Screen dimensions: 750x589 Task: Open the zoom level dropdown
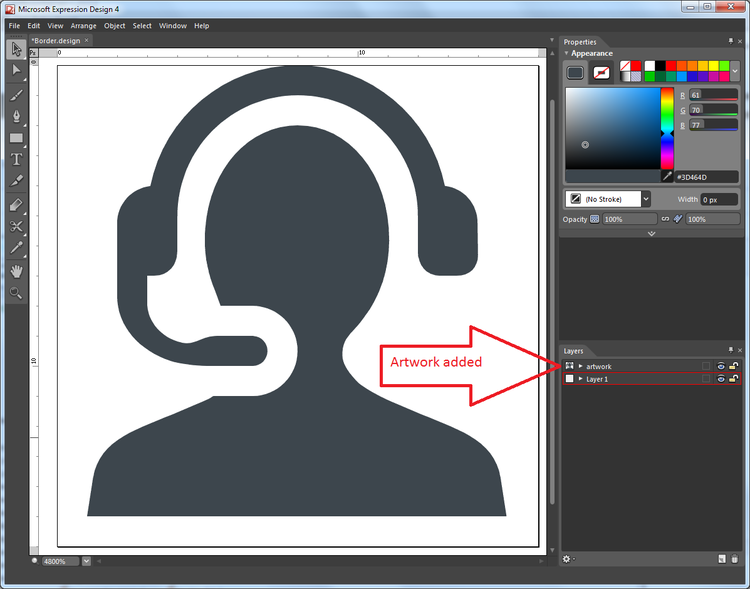(86, 561)
